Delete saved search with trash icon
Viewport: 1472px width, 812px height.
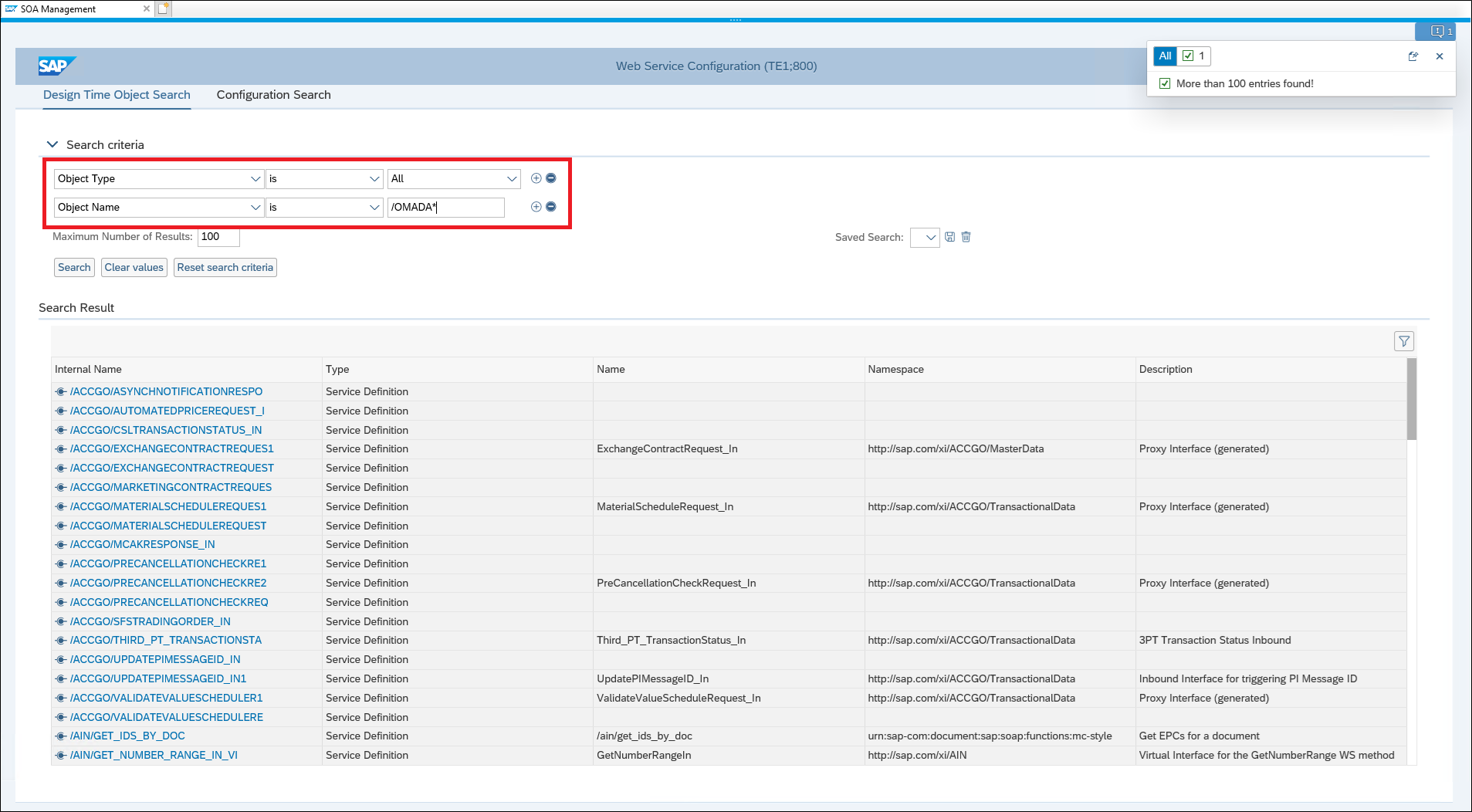966,237
